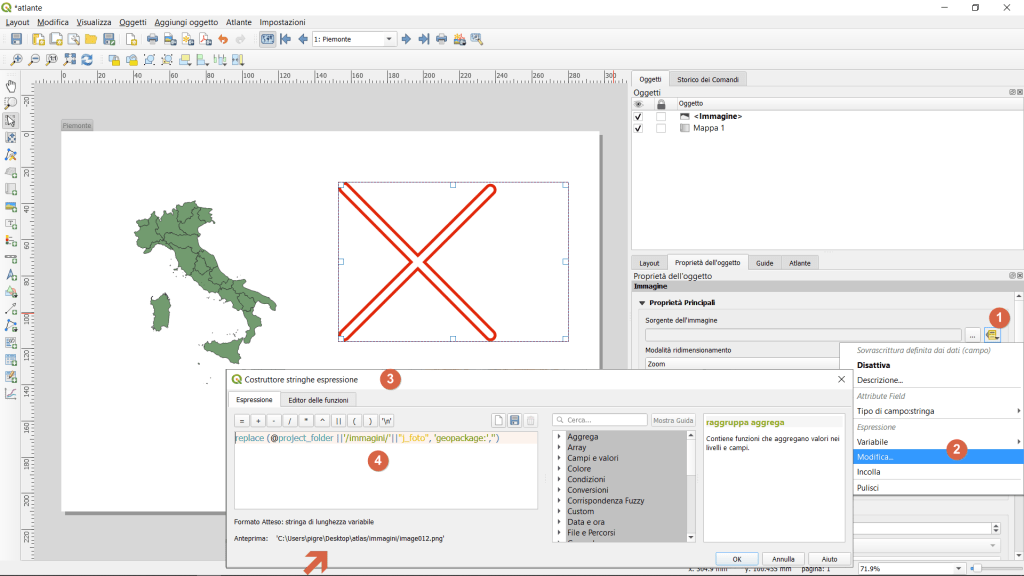Click the Export as PDF icon
1024x576 pixels.
click(x=204, y=39)
